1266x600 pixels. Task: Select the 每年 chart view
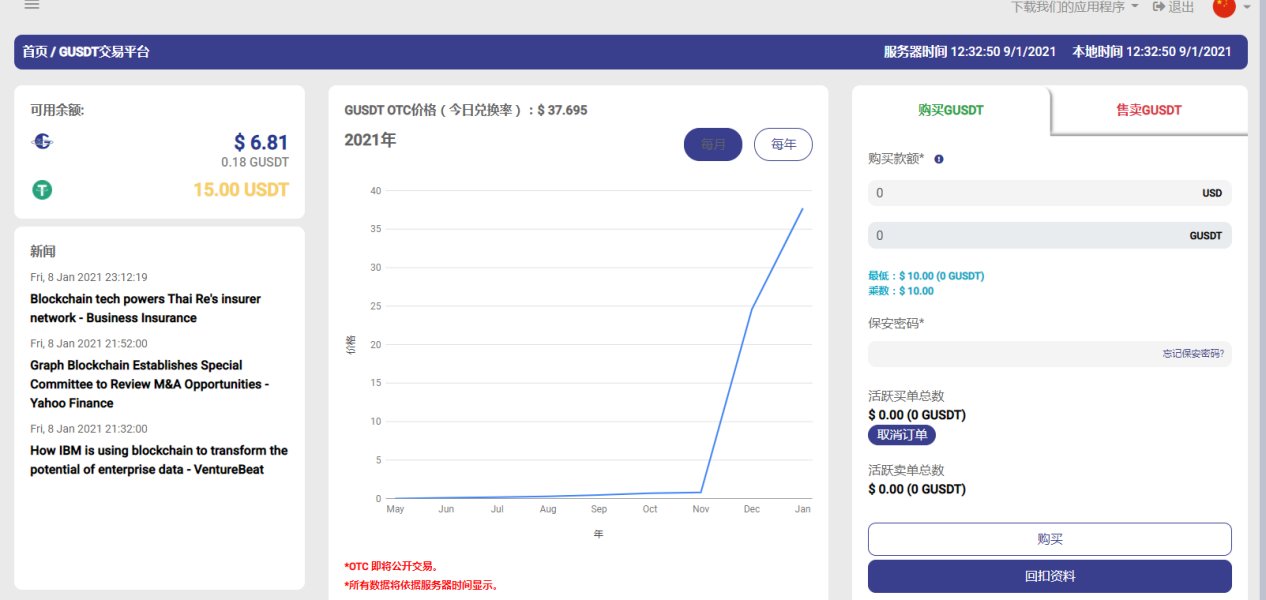point(783,144)
